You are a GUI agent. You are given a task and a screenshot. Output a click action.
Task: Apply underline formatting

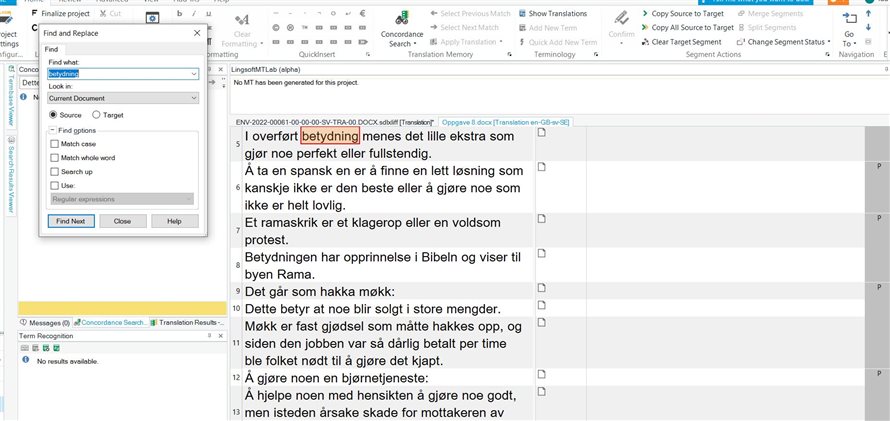coord(208,13)
